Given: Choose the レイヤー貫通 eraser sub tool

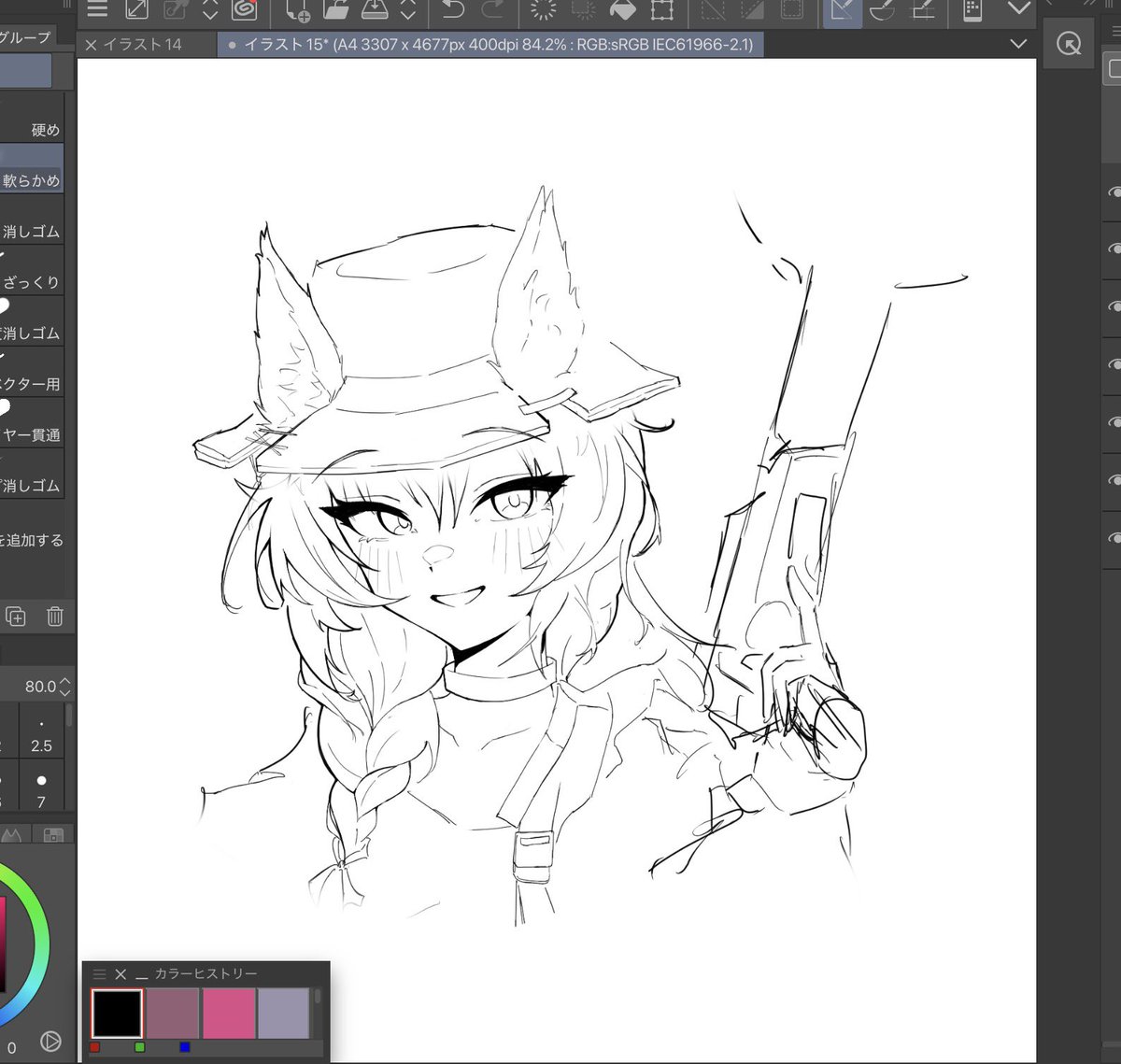Looking at the screenshot, I should coord(32,422).
